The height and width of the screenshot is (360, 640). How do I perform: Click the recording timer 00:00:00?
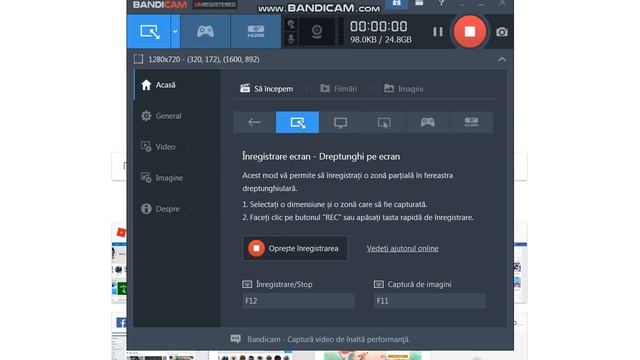pos(379,26)
